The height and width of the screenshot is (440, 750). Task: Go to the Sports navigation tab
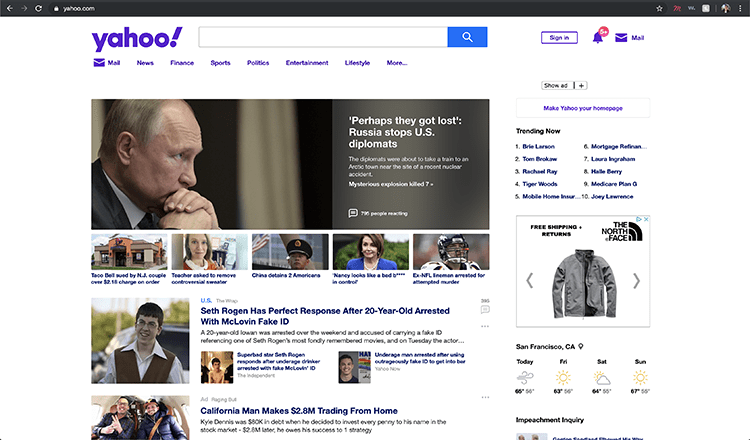pos(220,63)
